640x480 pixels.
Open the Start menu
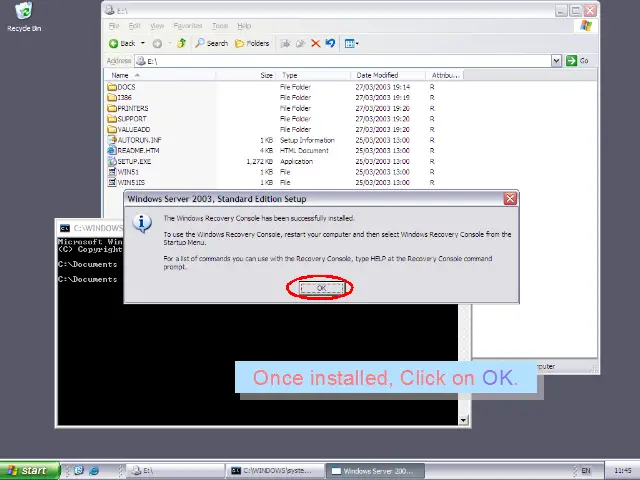point(29,471)
